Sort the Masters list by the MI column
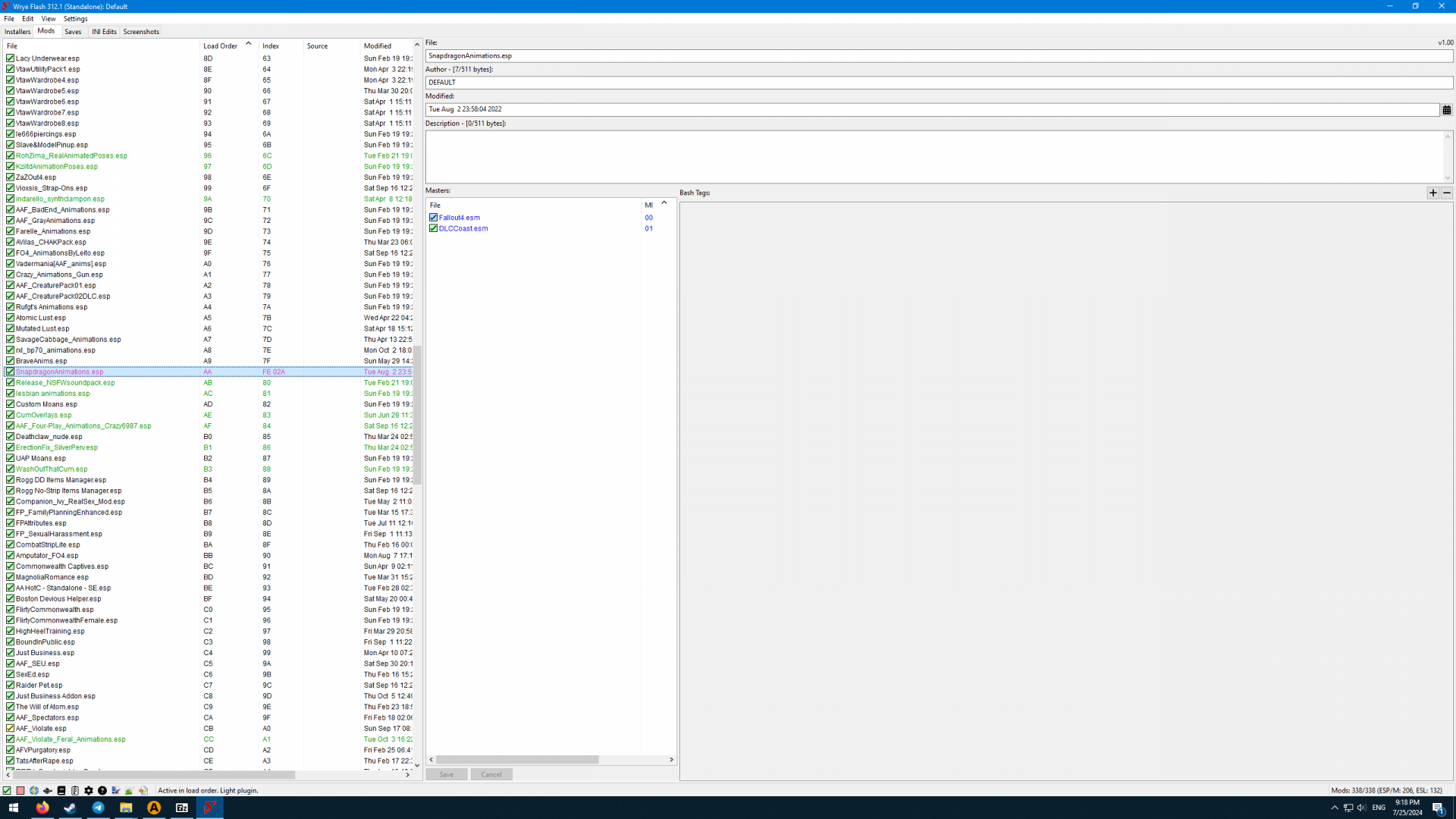Viewport: 1456px width, 819px height. (649, 205)
